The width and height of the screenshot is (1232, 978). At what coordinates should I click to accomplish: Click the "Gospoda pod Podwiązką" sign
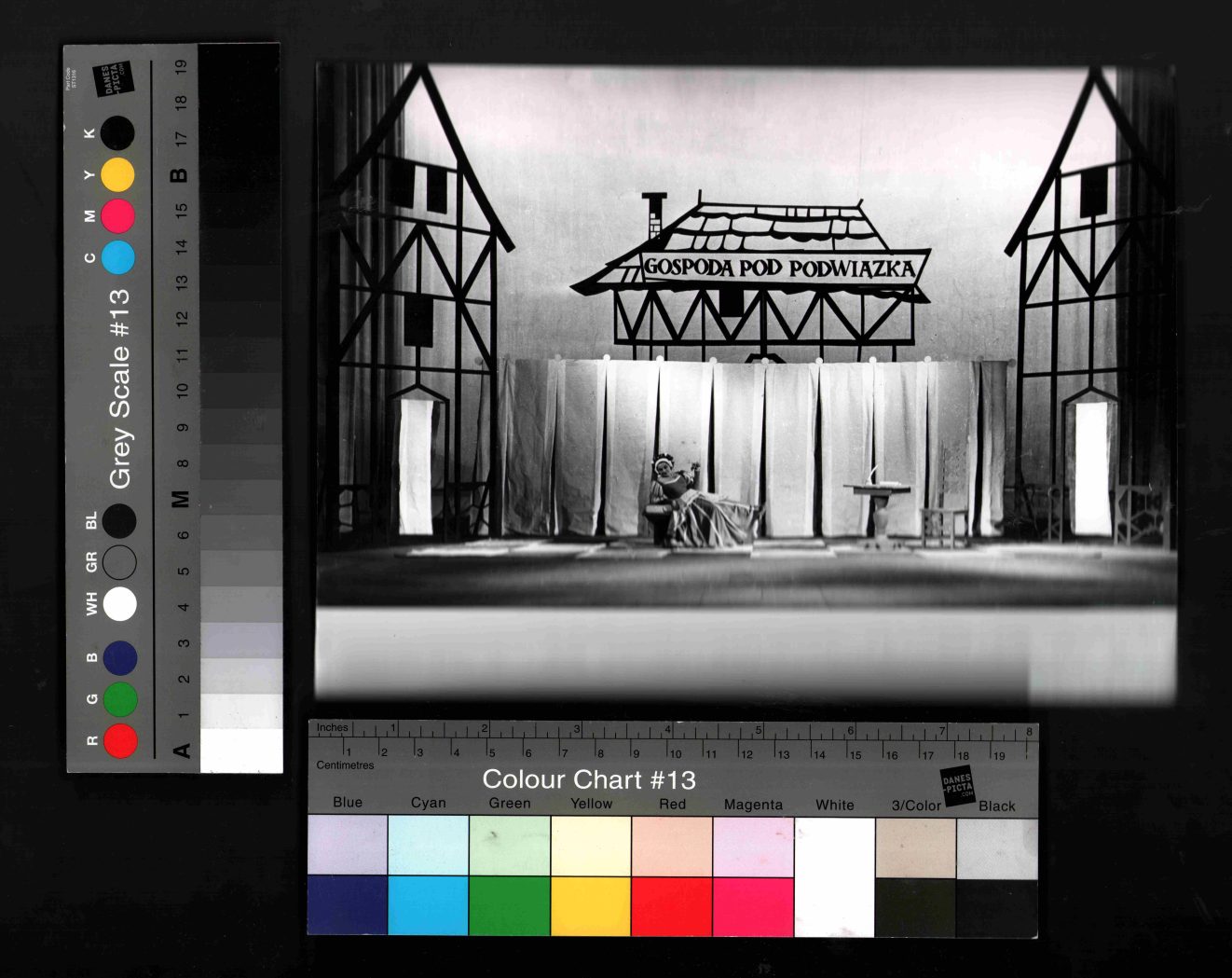[x=779, y=268]
